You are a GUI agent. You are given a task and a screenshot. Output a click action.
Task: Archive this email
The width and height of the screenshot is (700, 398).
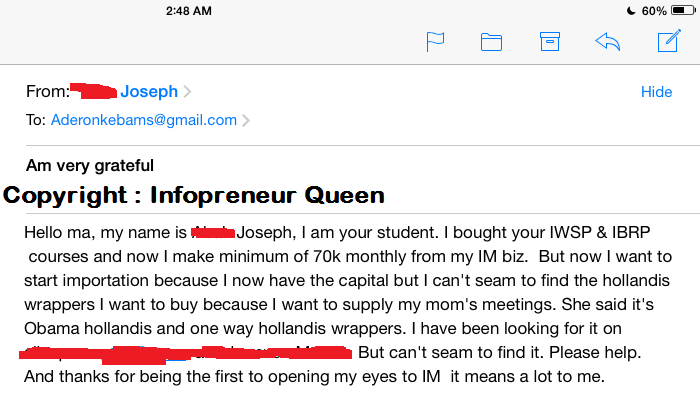[x=550, y=41]
